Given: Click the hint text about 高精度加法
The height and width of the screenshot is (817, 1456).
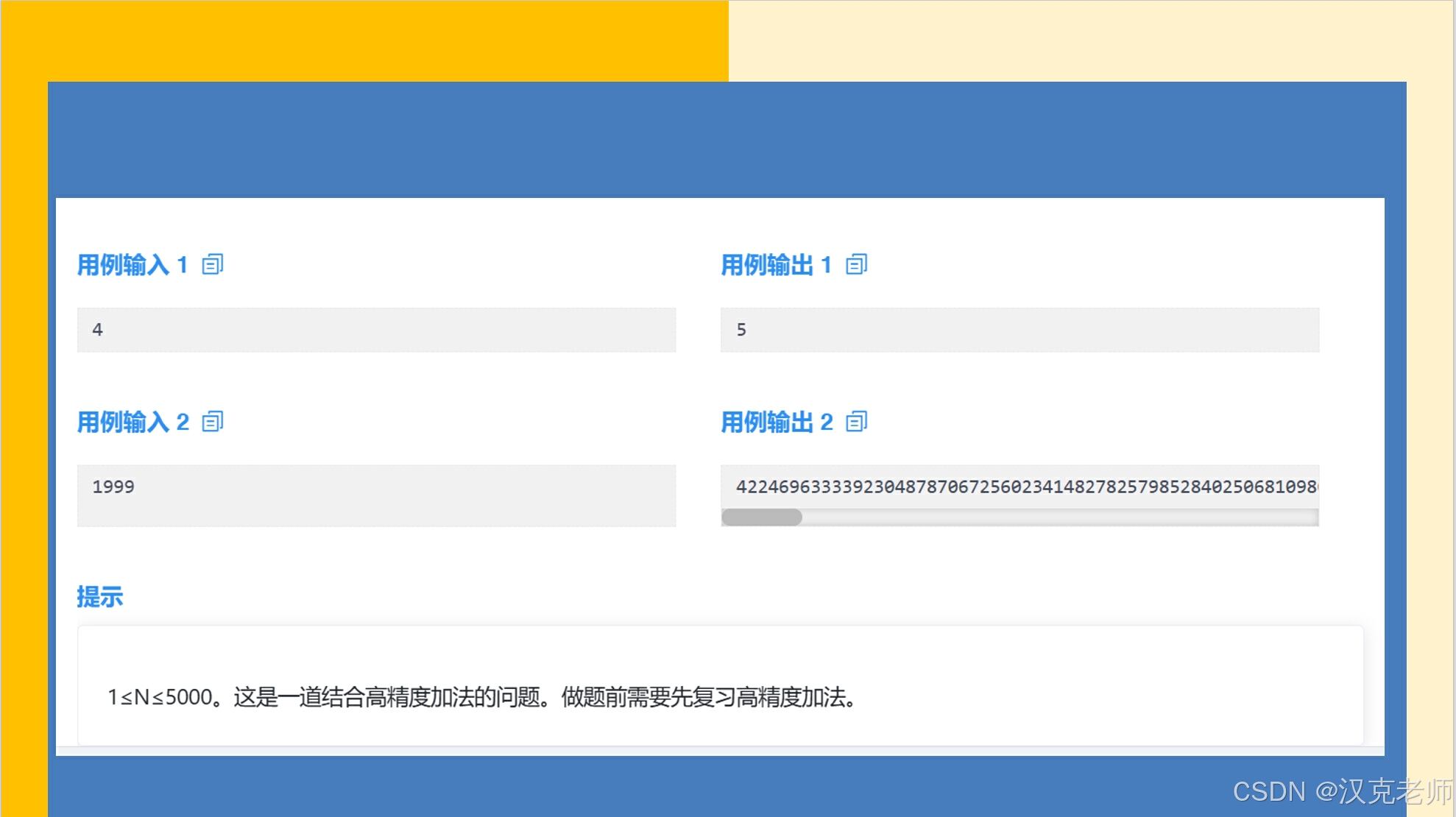Looking at the screenshot, I should tap(482, 697).
